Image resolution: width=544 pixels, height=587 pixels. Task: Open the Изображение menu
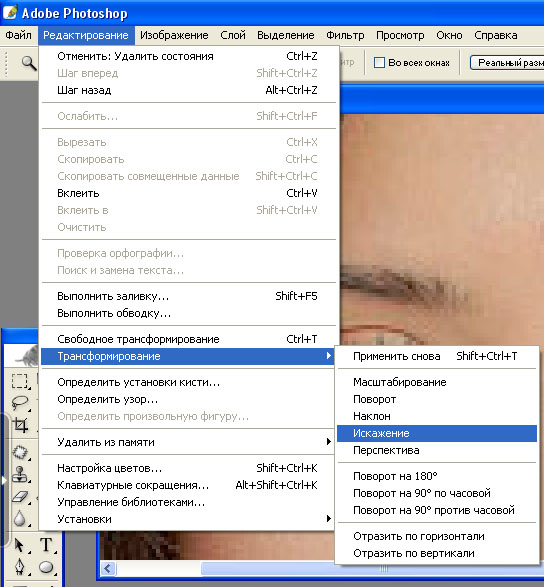click(174, 35)
